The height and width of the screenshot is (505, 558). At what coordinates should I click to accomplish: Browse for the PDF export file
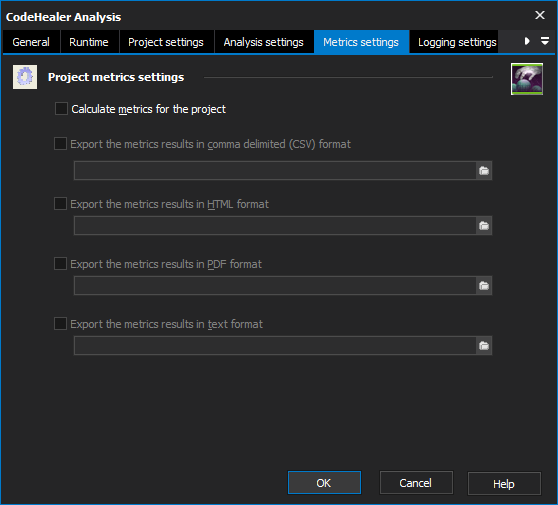tap(484, 285)
